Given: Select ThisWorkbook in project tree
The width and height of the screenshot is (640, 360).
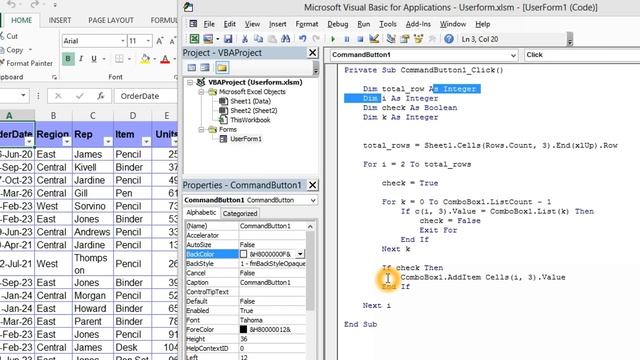Looking at the screenshot, I should pyautogui.click(x=250, y=120).
